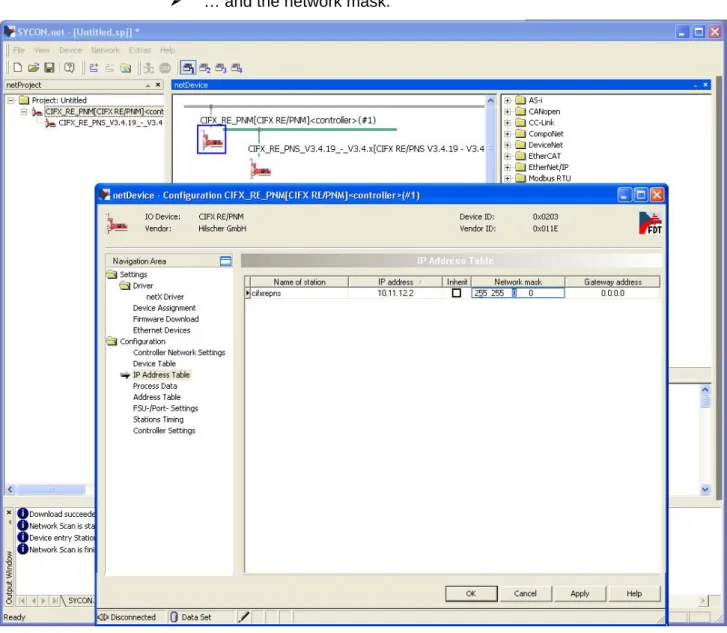Click the netProject horizontal scrollbar thumb
727x633 pixels.
(51, 490)
